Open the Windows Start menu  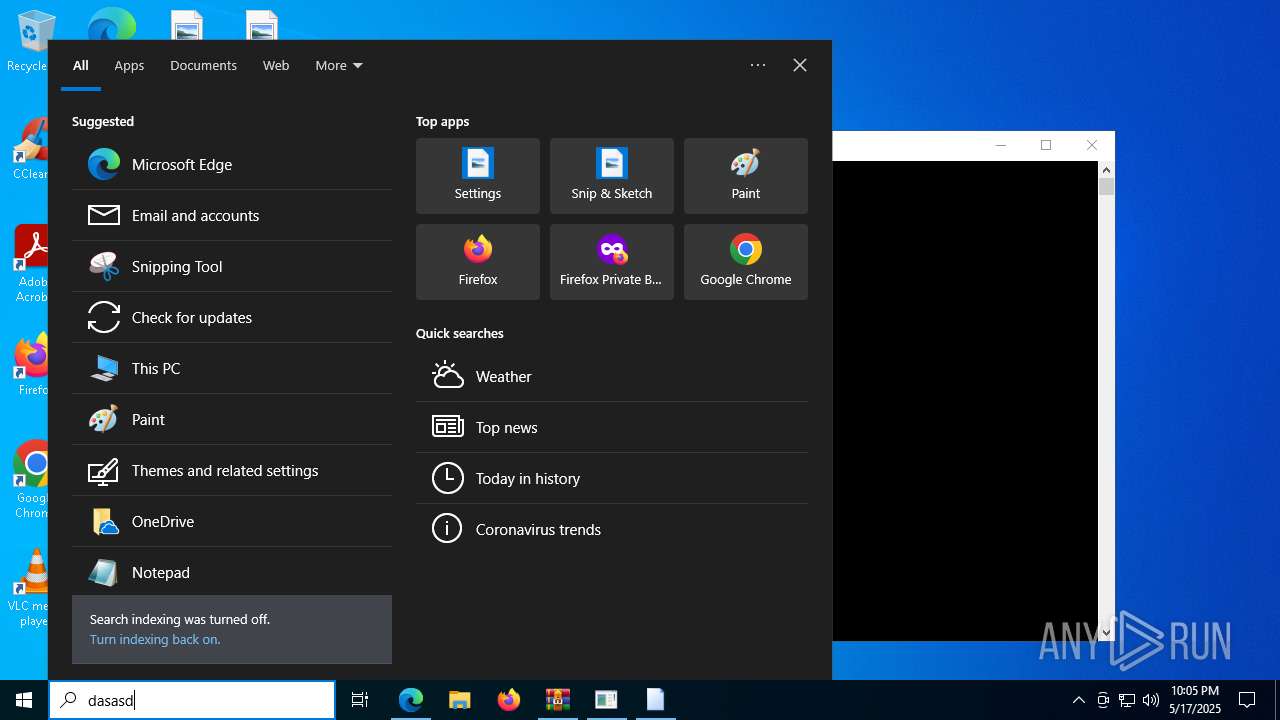coord(24,700)
